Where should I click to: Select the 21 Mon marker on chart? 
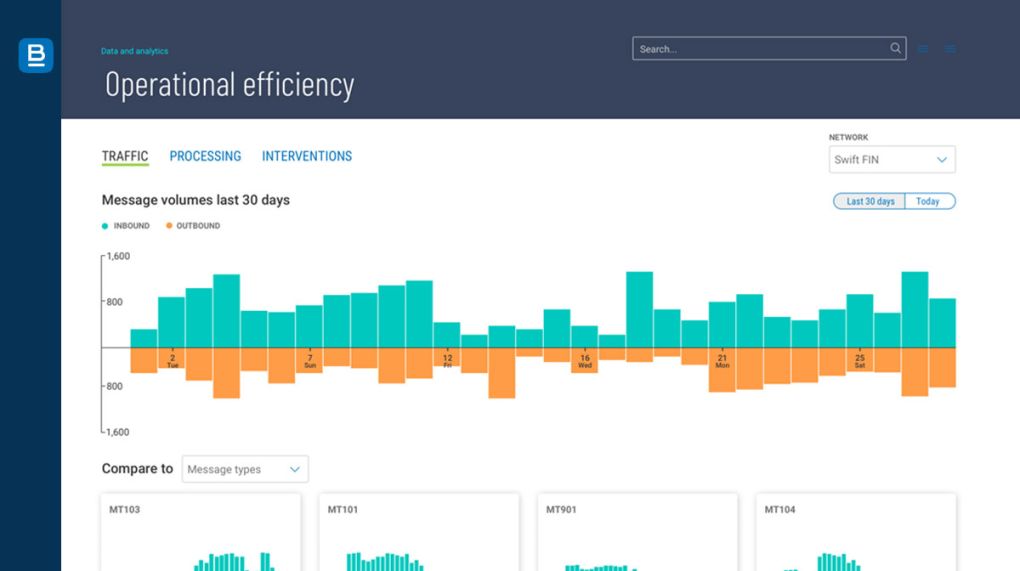pos(722,361)
